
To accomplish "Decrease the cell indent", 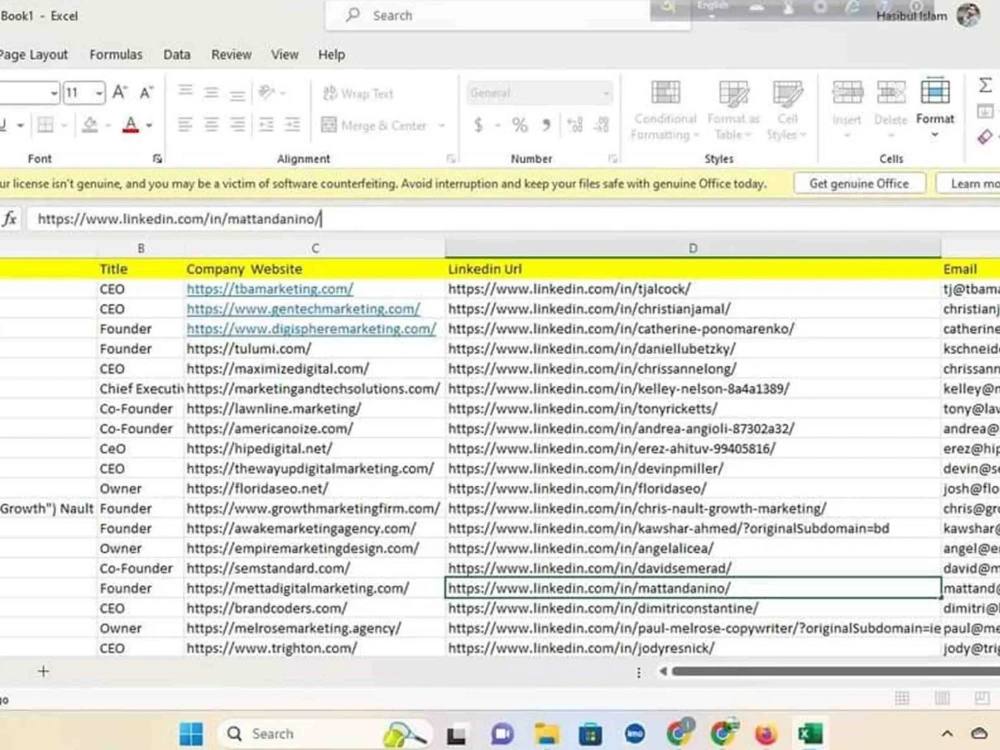I will click(267, 124).
